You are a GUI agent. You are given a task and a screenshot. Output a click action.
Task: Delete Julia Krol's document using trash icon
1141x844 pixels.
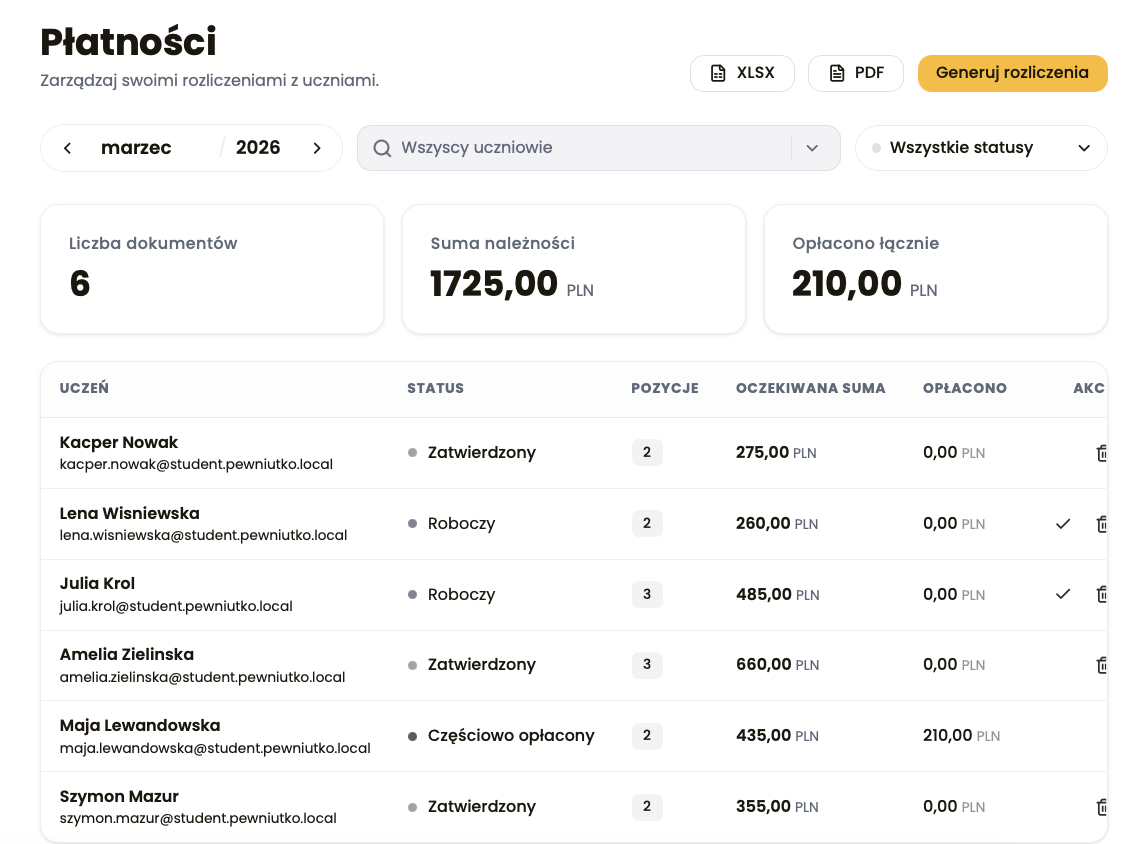point(1103,594)
